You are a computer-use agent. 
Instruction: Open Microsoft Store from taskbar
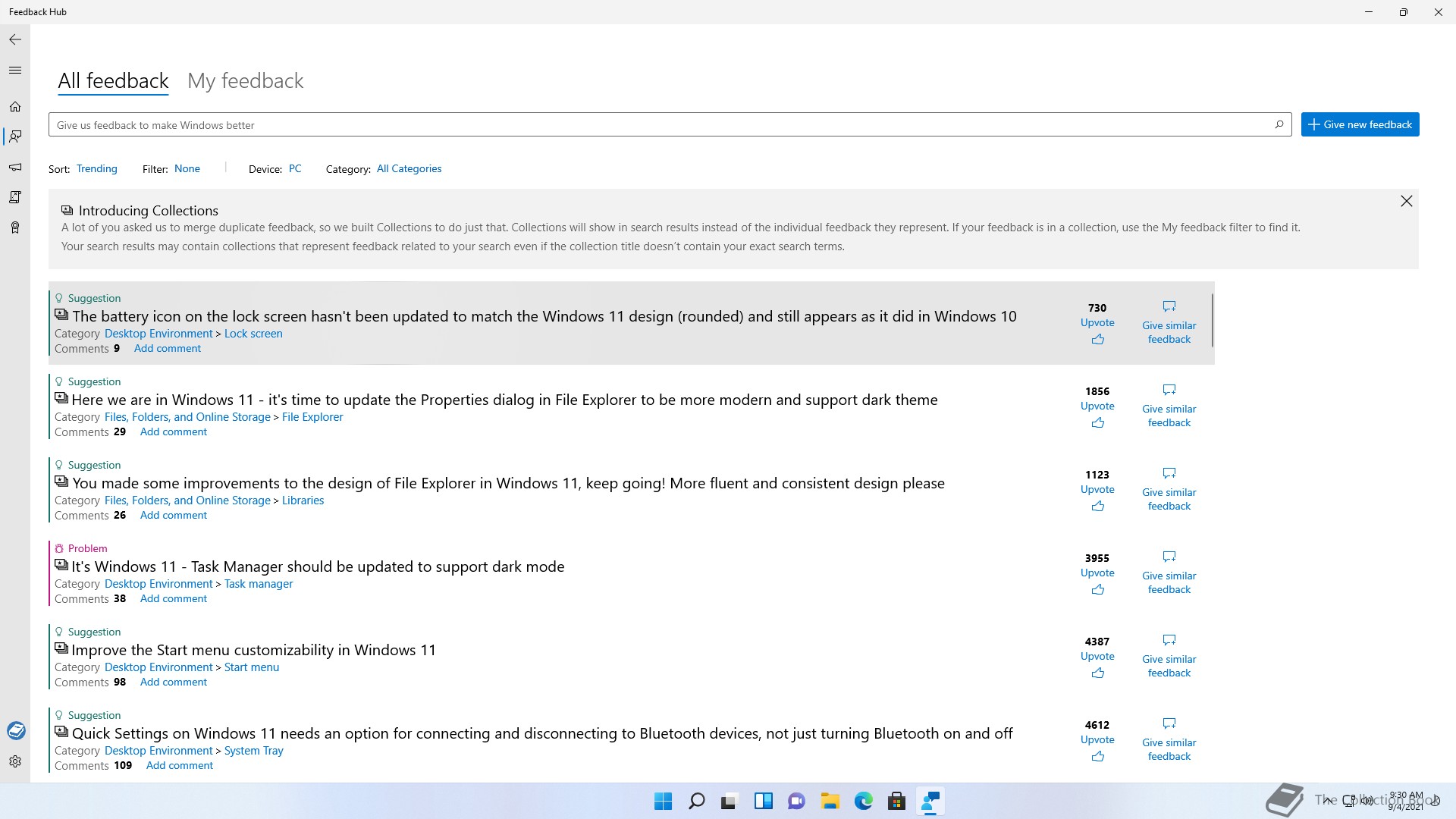click(896, 801)
